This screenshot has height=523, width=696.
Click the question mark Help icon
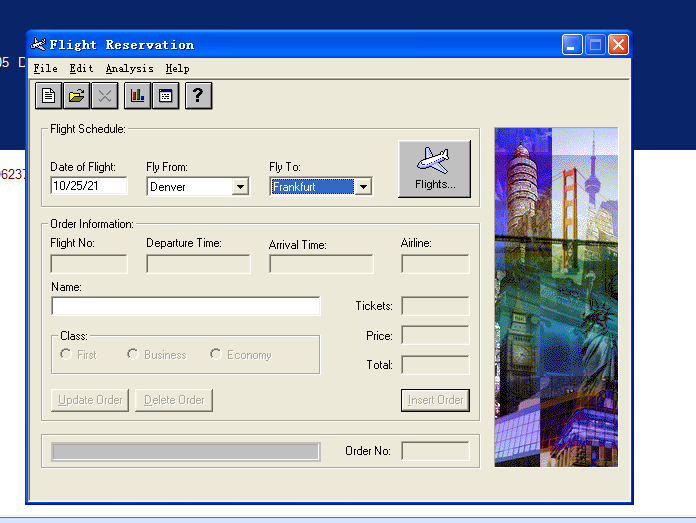click(x=198, y=96)
